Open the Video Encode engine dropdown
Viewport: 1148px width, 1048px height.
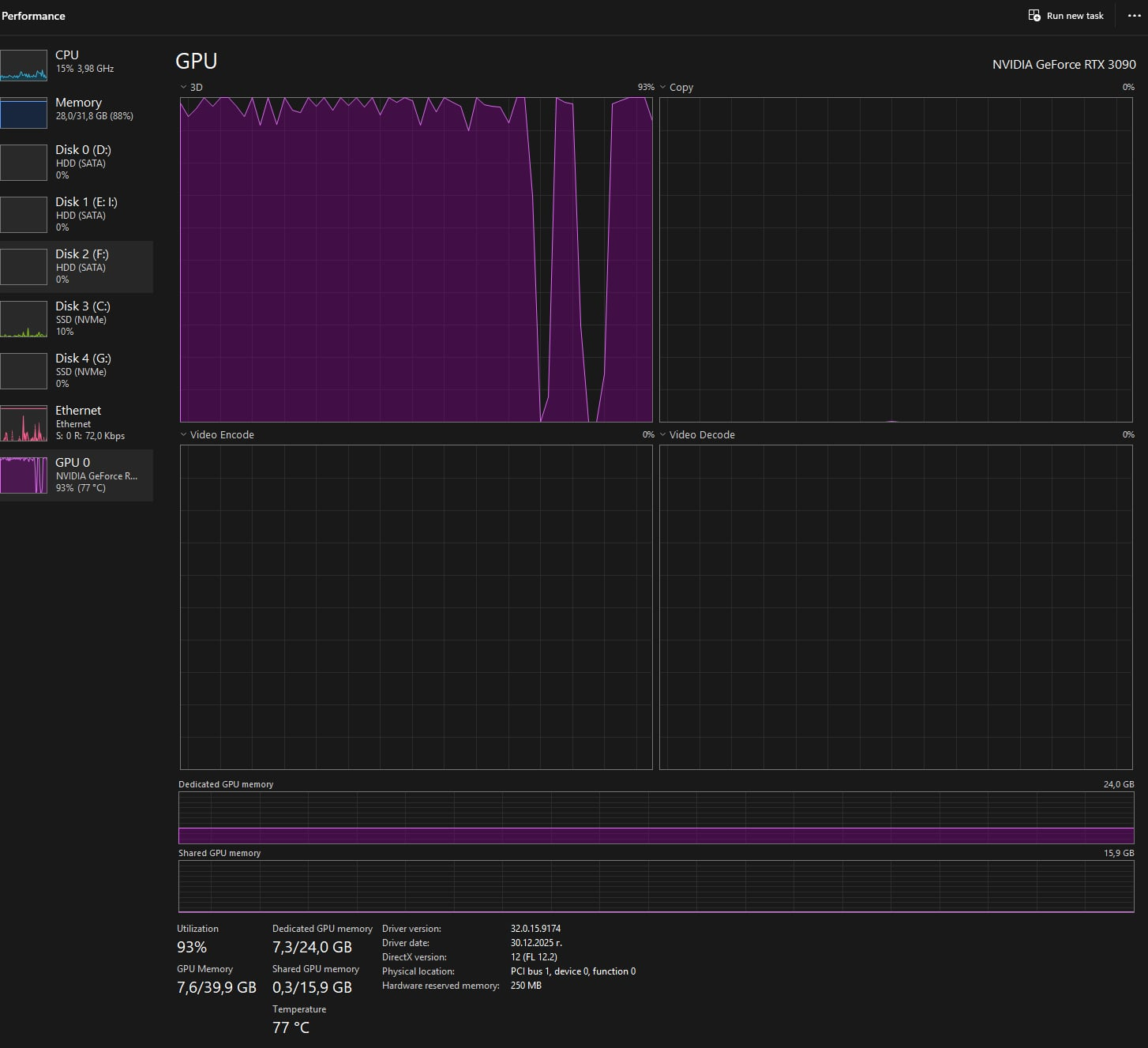(184, 435)
